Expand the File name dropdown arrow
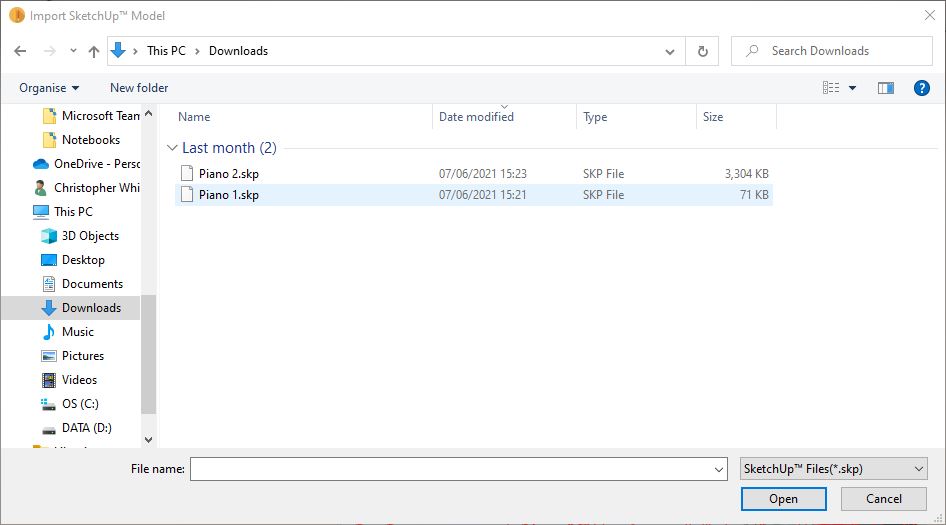 tap(719, 469)
